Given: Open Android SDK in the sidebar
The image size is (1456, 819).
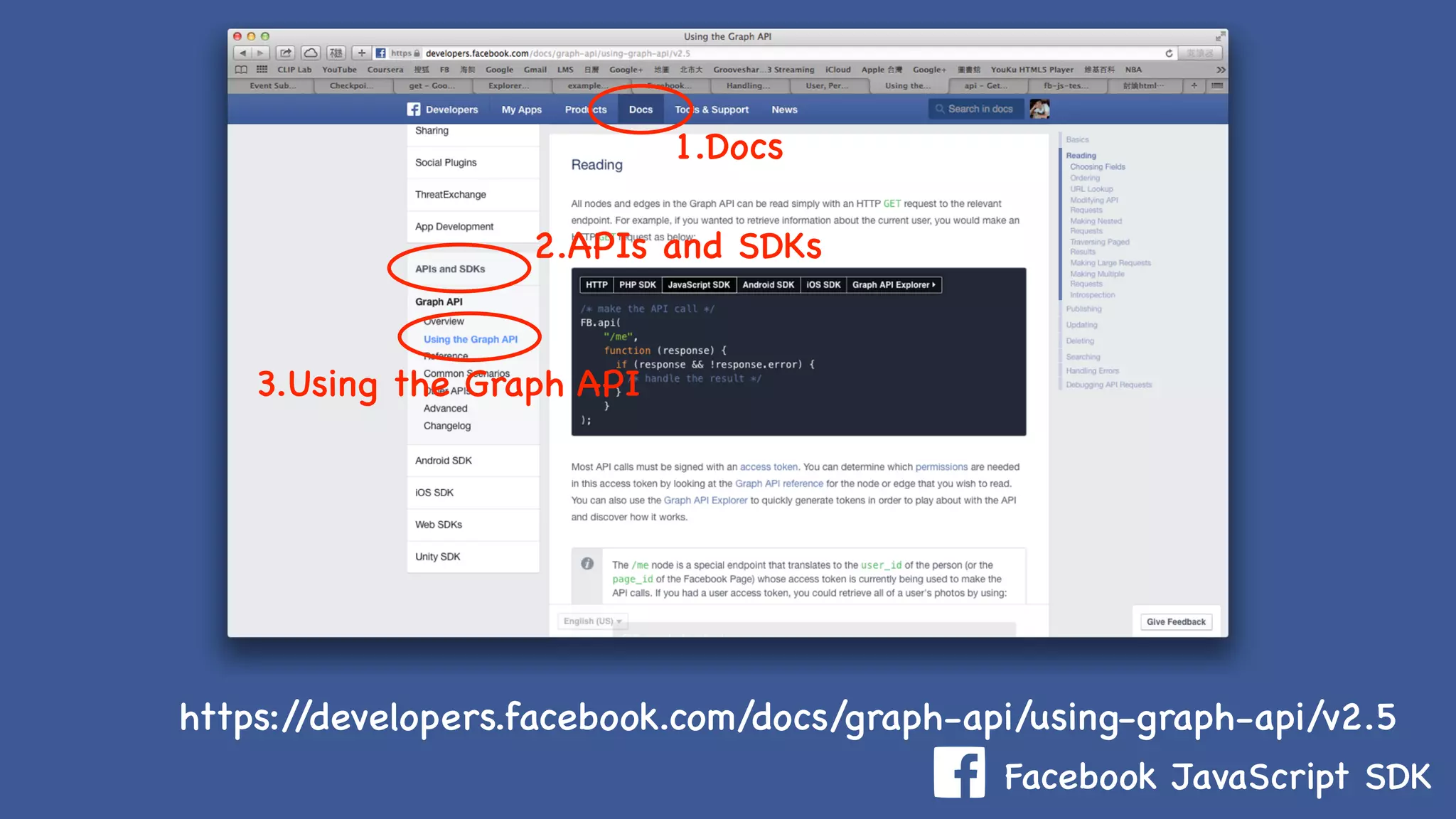Looking at the screenshot, I should pos(473,461).
